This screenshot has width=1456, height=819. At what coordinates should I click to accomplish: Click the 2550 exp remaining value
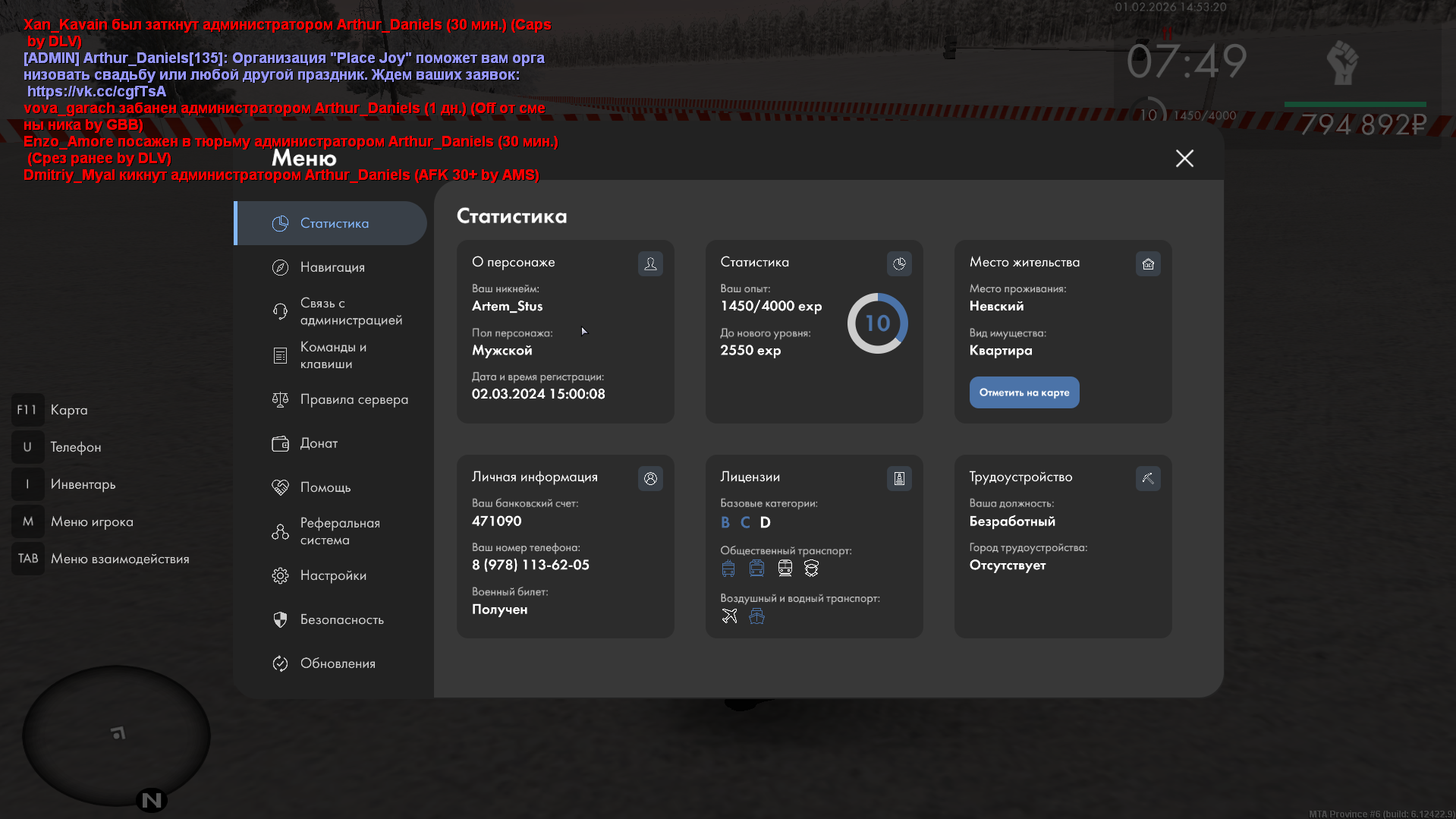(750, 350)
